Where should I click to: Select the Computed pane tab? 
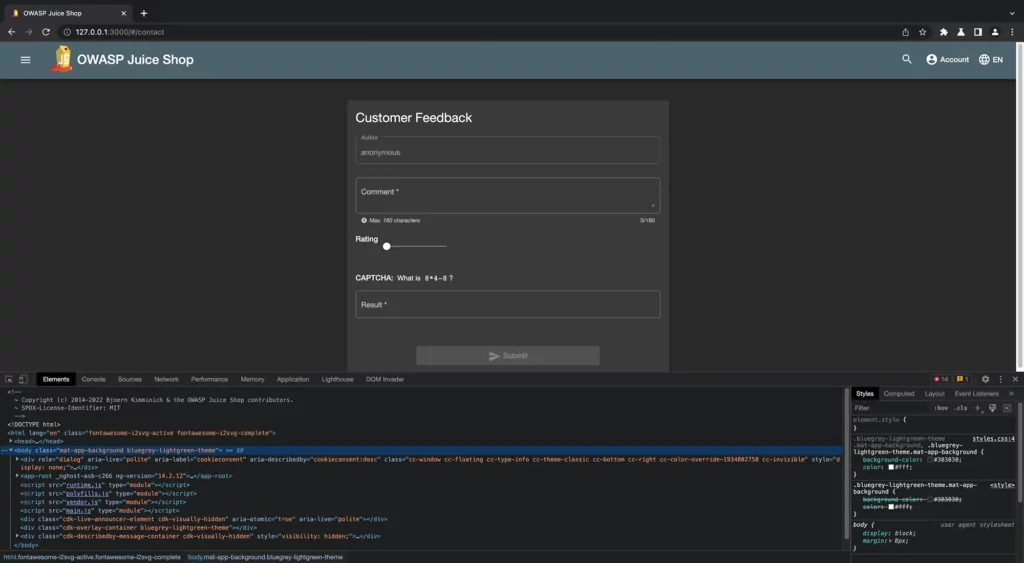point(899,394)
